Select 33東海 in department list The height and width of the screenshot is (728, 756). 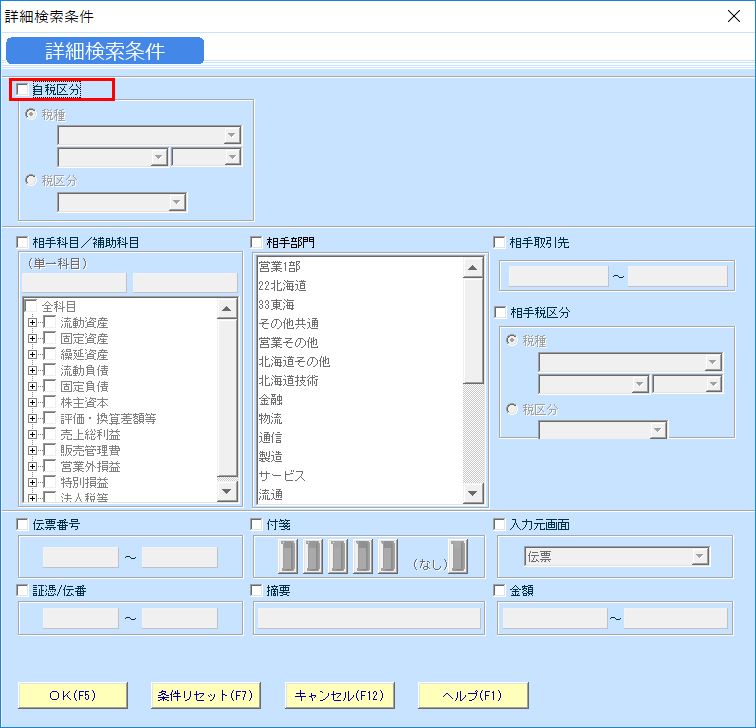click(x=360, y=304)
